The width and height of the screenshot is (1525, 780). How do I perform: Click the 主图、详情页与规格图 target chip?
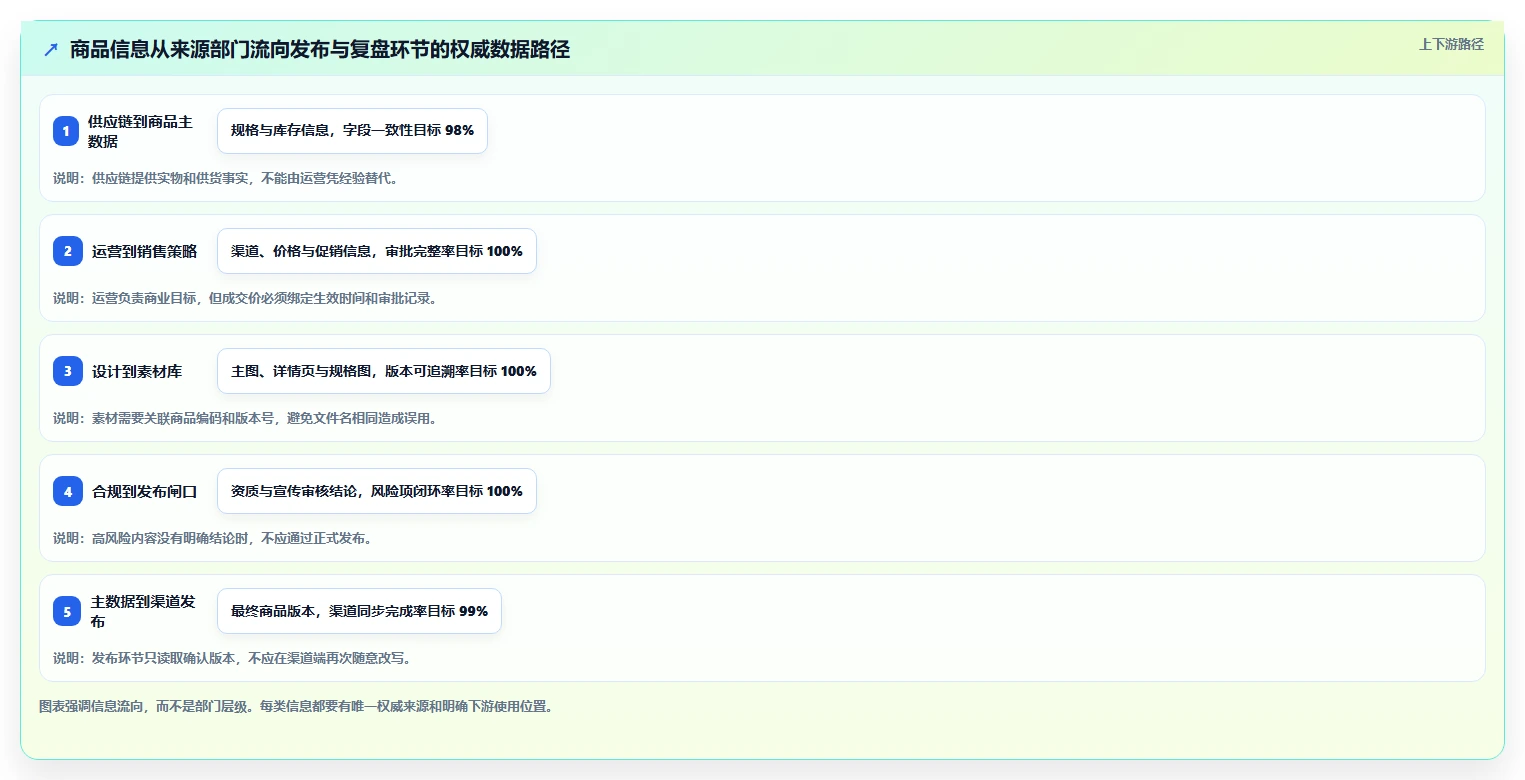pos(384,371)
